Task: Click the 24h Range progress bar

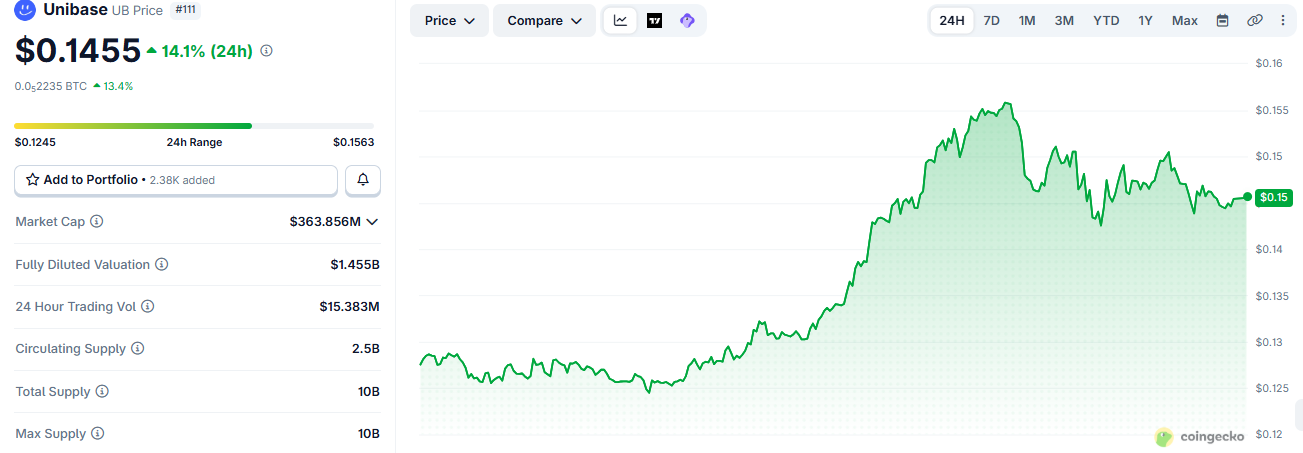Action: point(194,126)
